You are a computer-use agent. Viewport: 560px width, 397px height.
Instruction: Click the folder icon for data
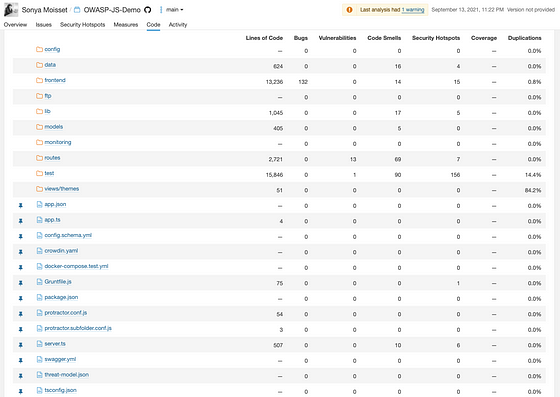39,65
